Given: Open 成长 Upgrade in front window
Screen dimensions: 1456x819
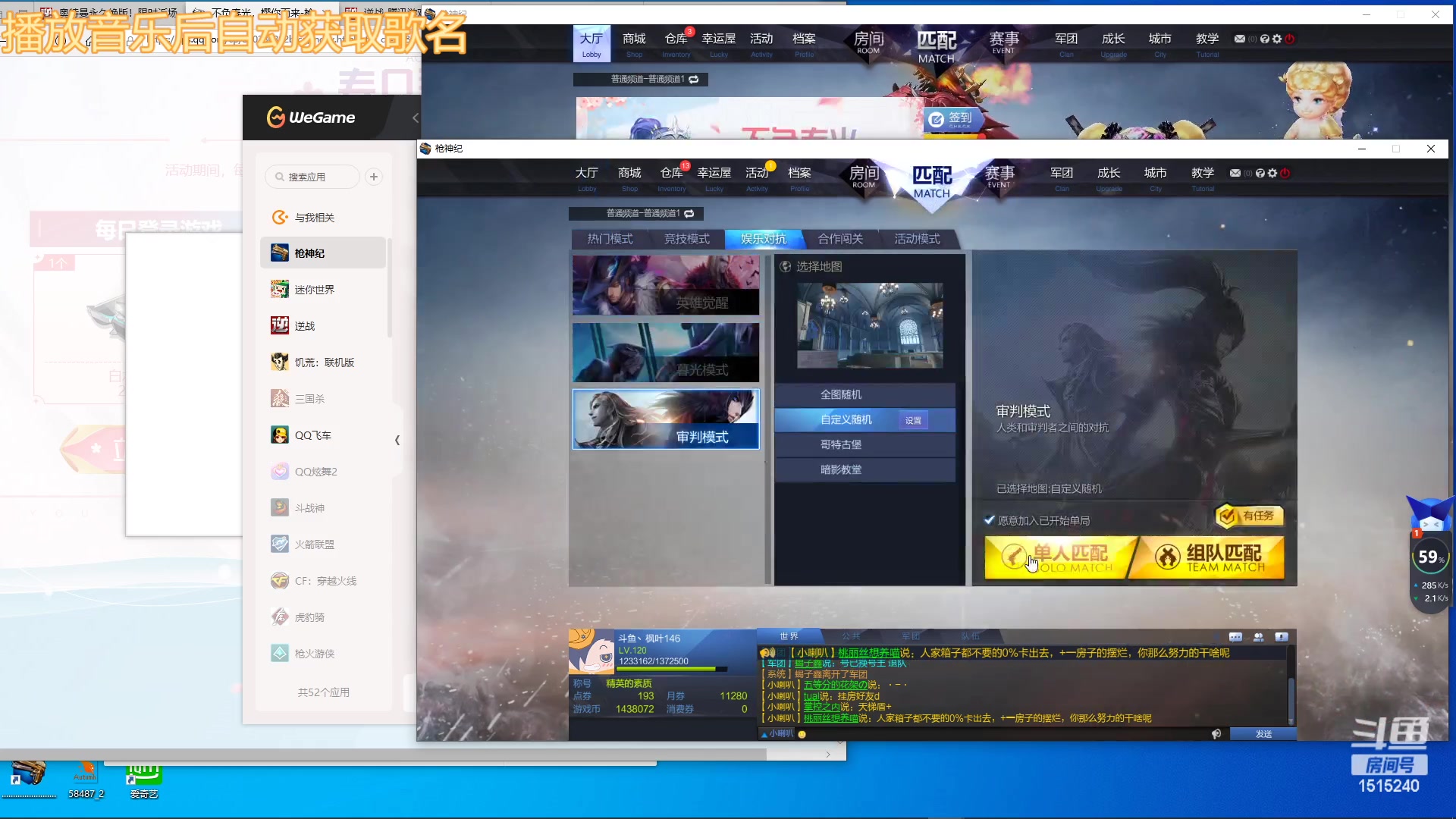Looking at the screenshot, I should coord(1109,178).
